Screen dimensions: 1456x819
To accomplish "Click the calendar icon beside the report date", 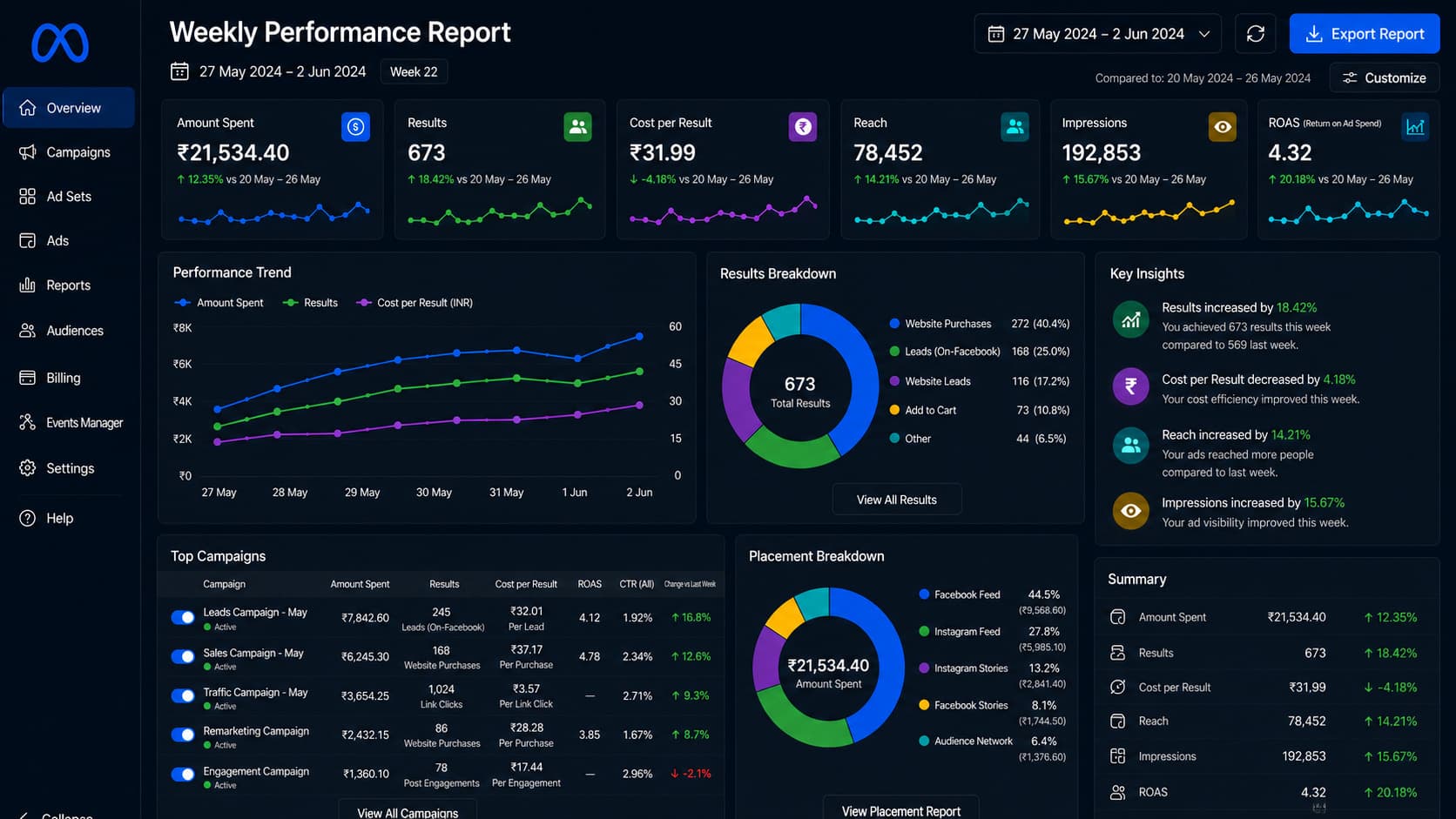I will [179, 71].
